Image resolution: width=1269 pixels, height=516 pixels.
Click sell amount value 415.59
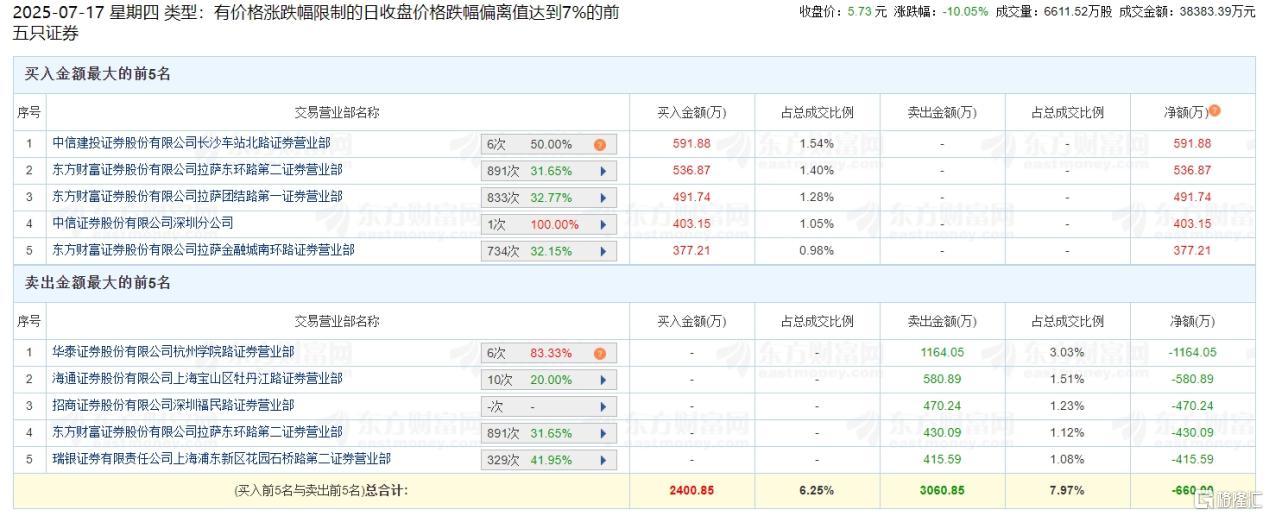click(942, 459)
